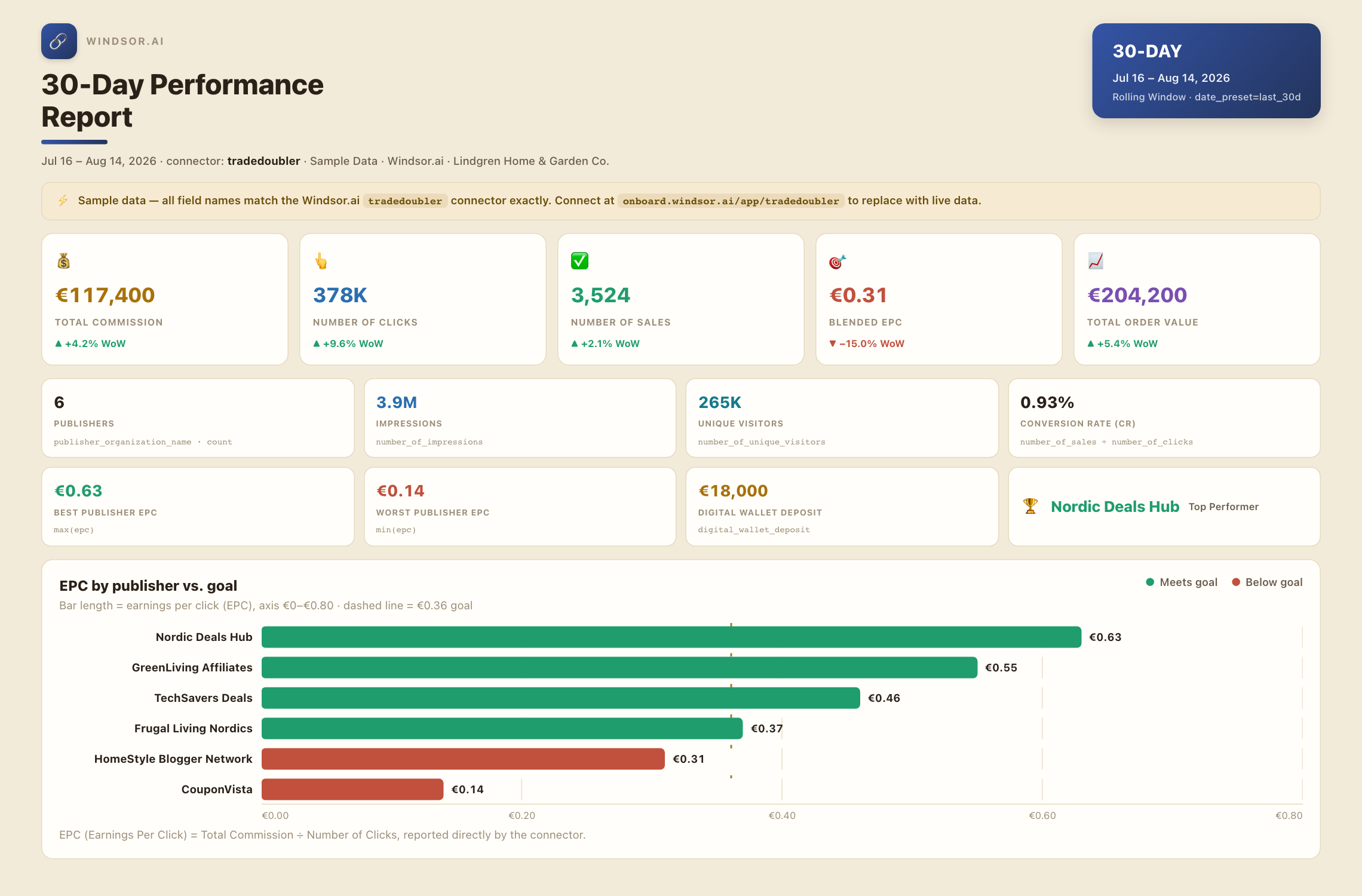Click the CouponVista row label
1362x896 pixels.
coord(217,789)
